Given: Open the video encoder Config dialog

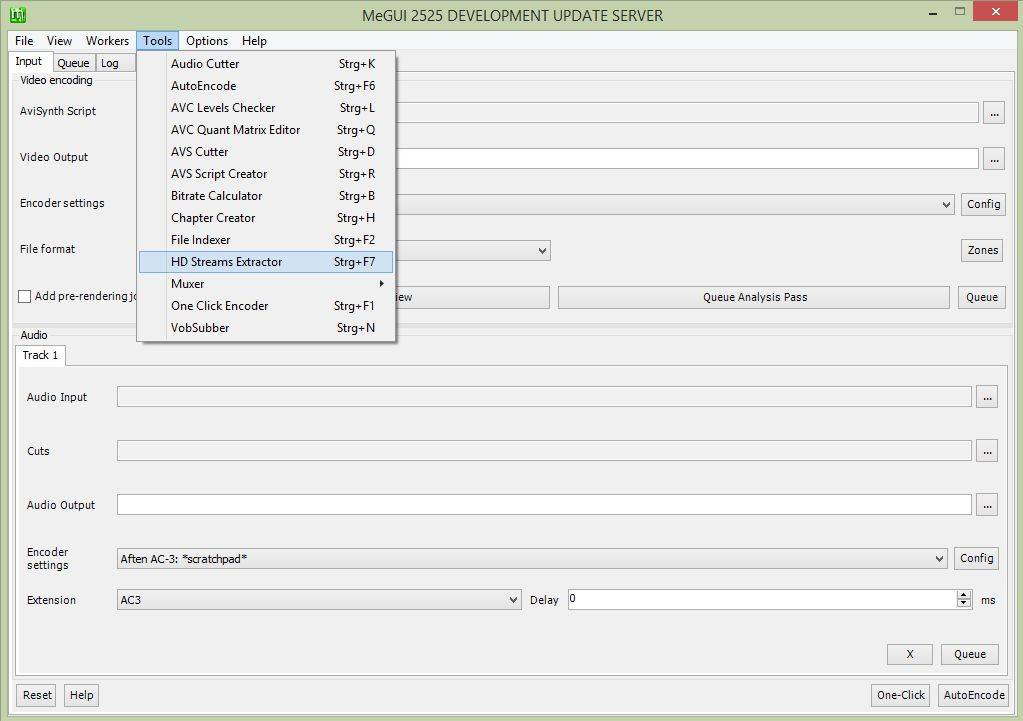Looking at the screenshot, I should 983,204.
